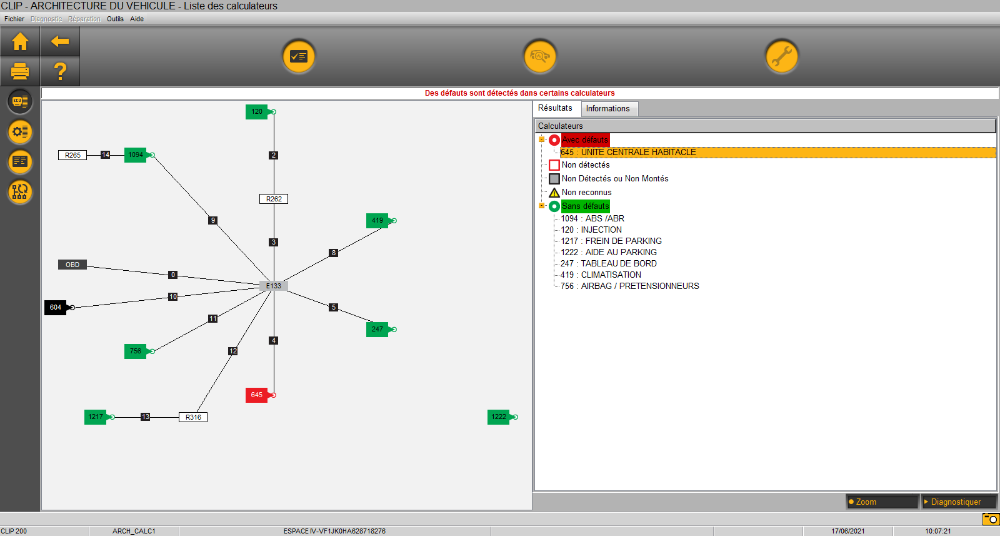The width and height of the screenshot is (1000, 536).
Task: Collapse the 'Sans défauts' tree group
Action: (x=541, y=206)
